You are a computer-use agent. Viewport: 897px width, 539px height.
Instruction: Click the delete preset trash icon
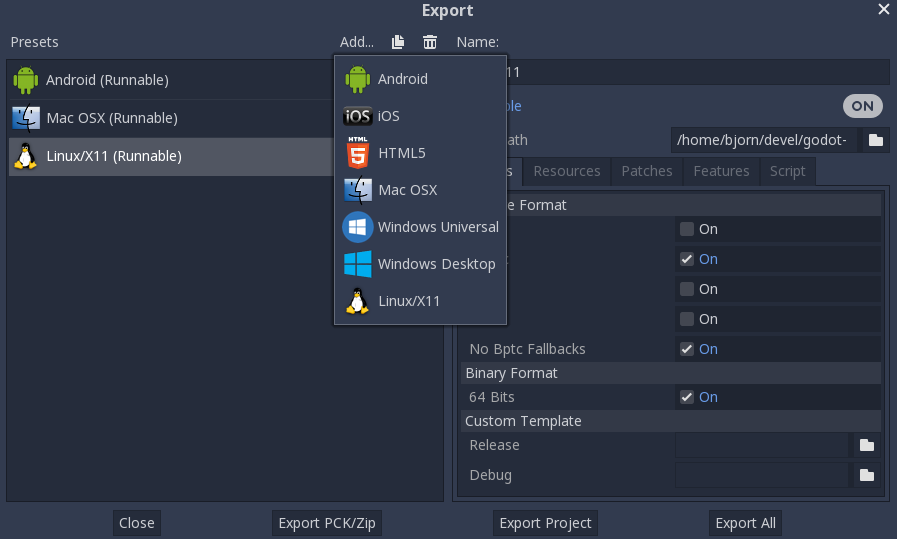click(x=430, y=42)
